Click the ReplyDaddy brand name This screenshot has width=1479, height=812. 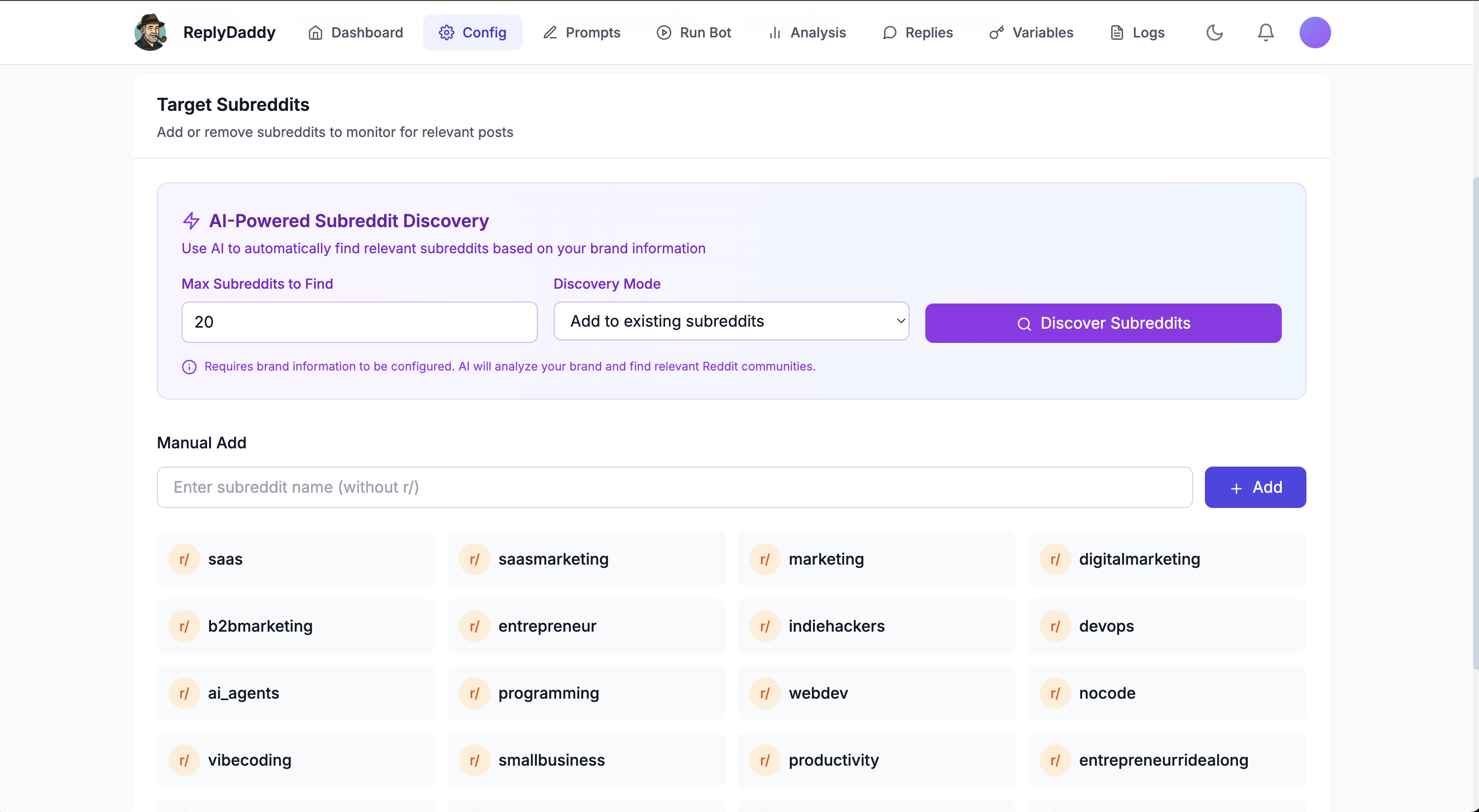(x=229, y=33)
